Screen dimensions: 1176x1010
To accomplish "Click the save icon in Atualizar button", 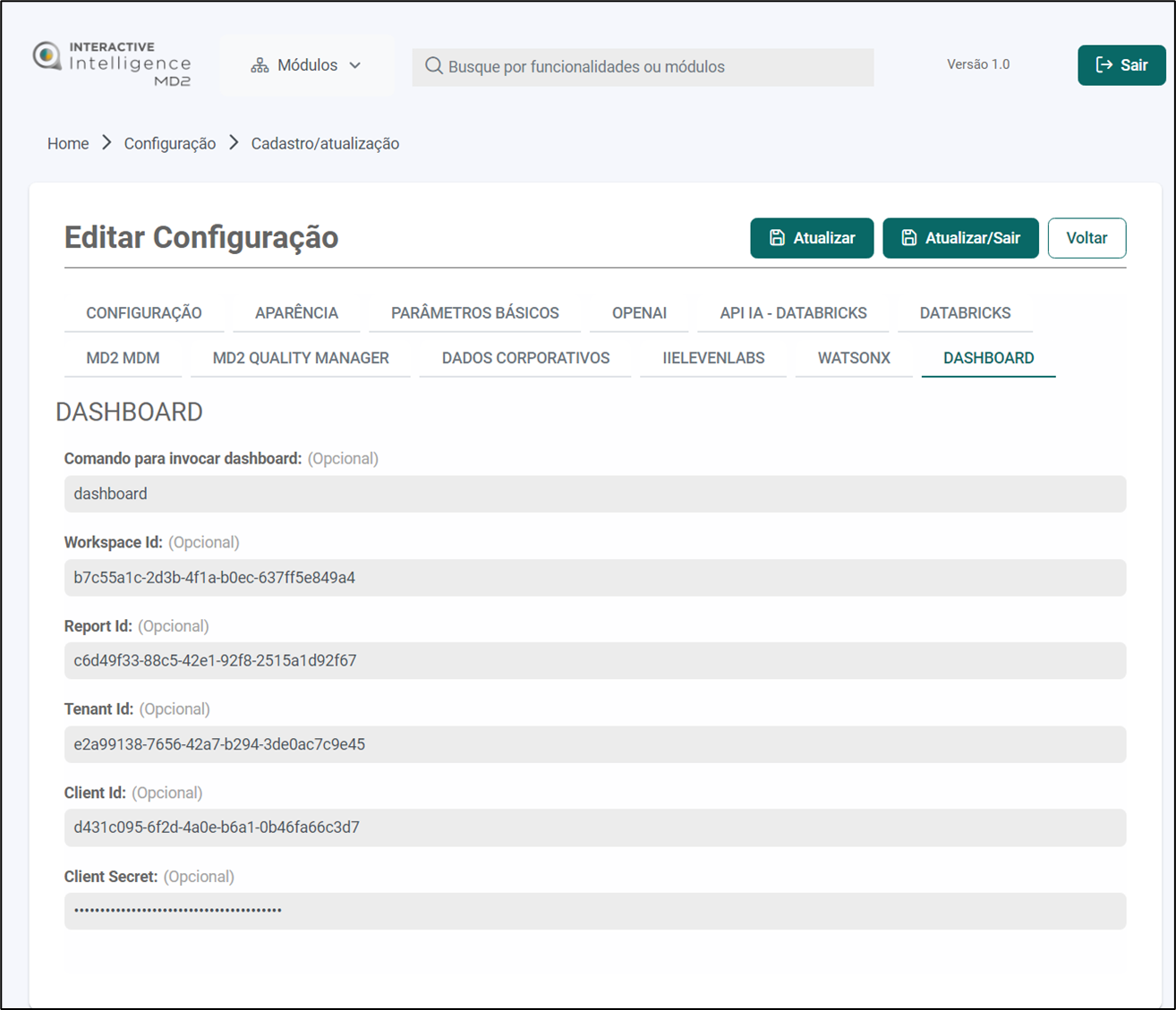I will 777,238.
